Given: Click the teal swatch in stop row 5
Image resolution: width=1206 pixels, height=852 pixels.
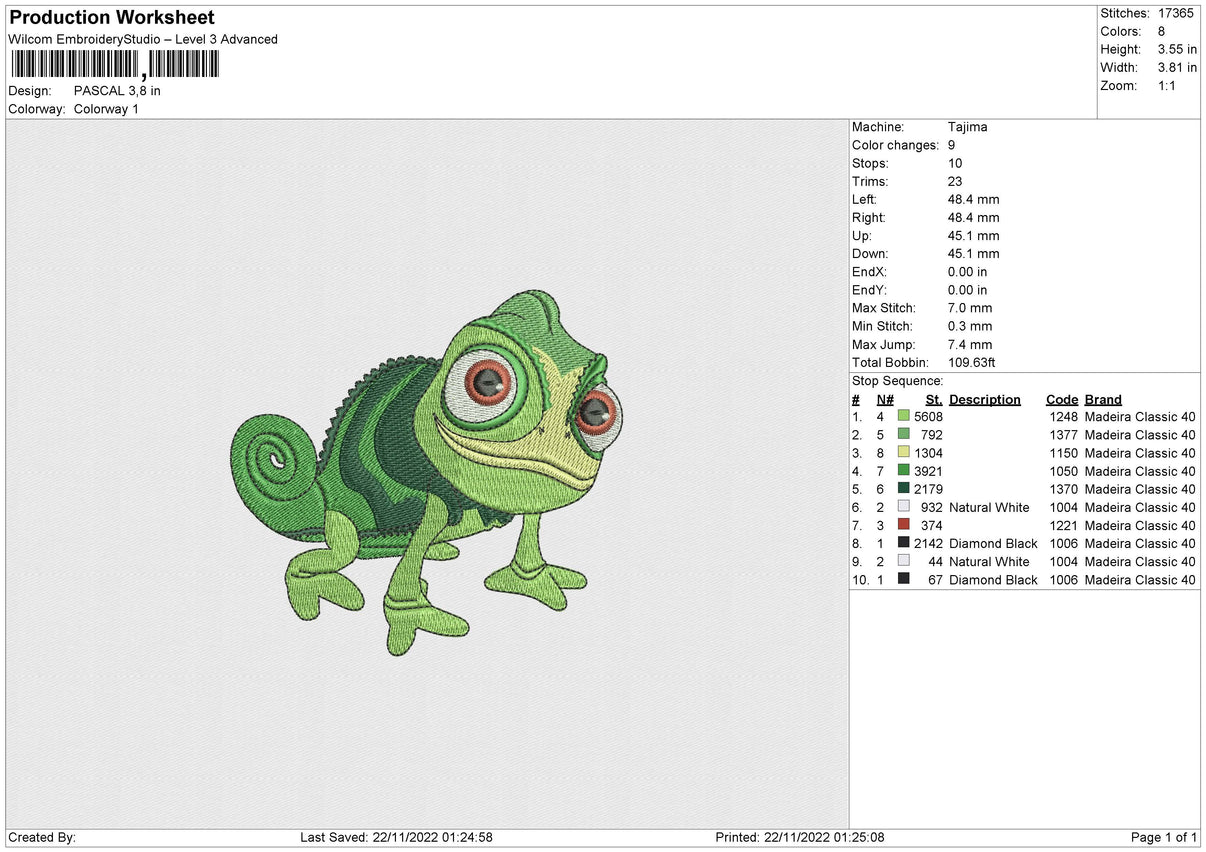Looking at the screenshot, I should point(905,489).
